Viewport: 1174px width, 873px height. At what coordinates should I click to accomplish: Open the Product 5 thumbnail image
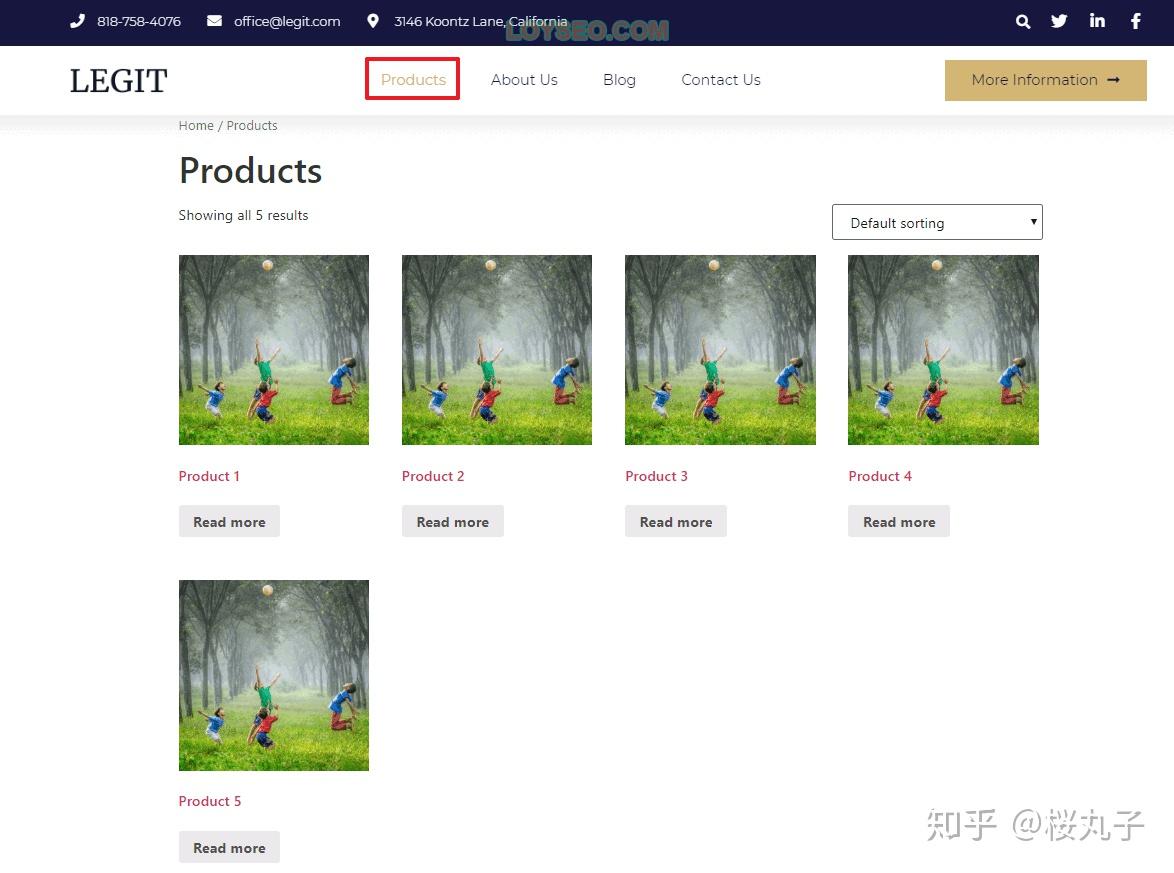coord(273,675)
